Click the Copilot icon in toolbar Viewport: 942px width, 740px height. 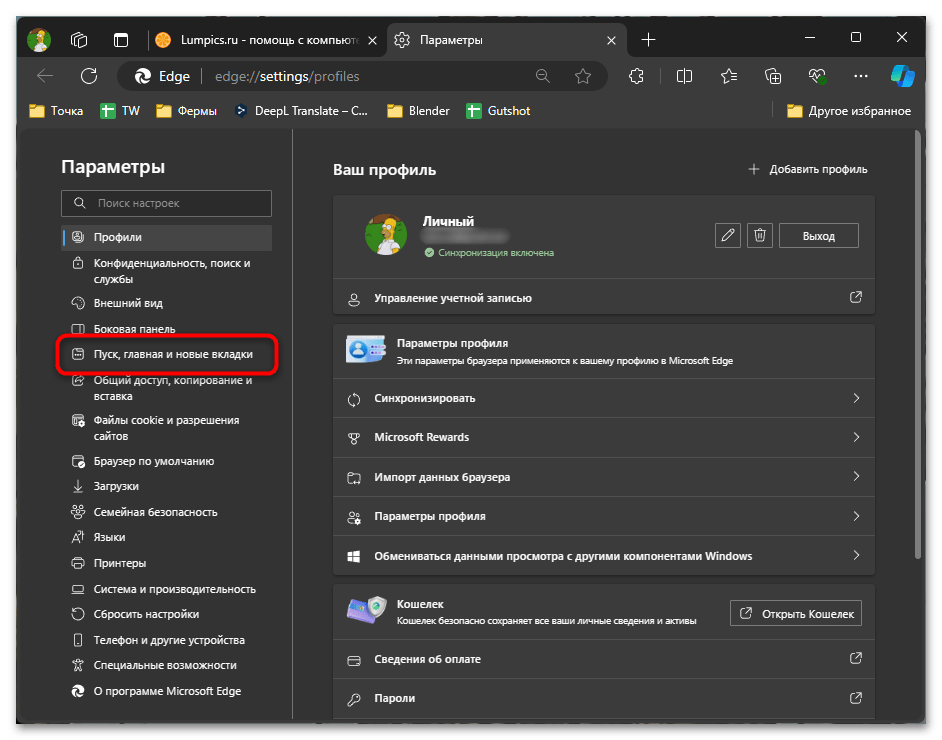[x=903, y=76]
